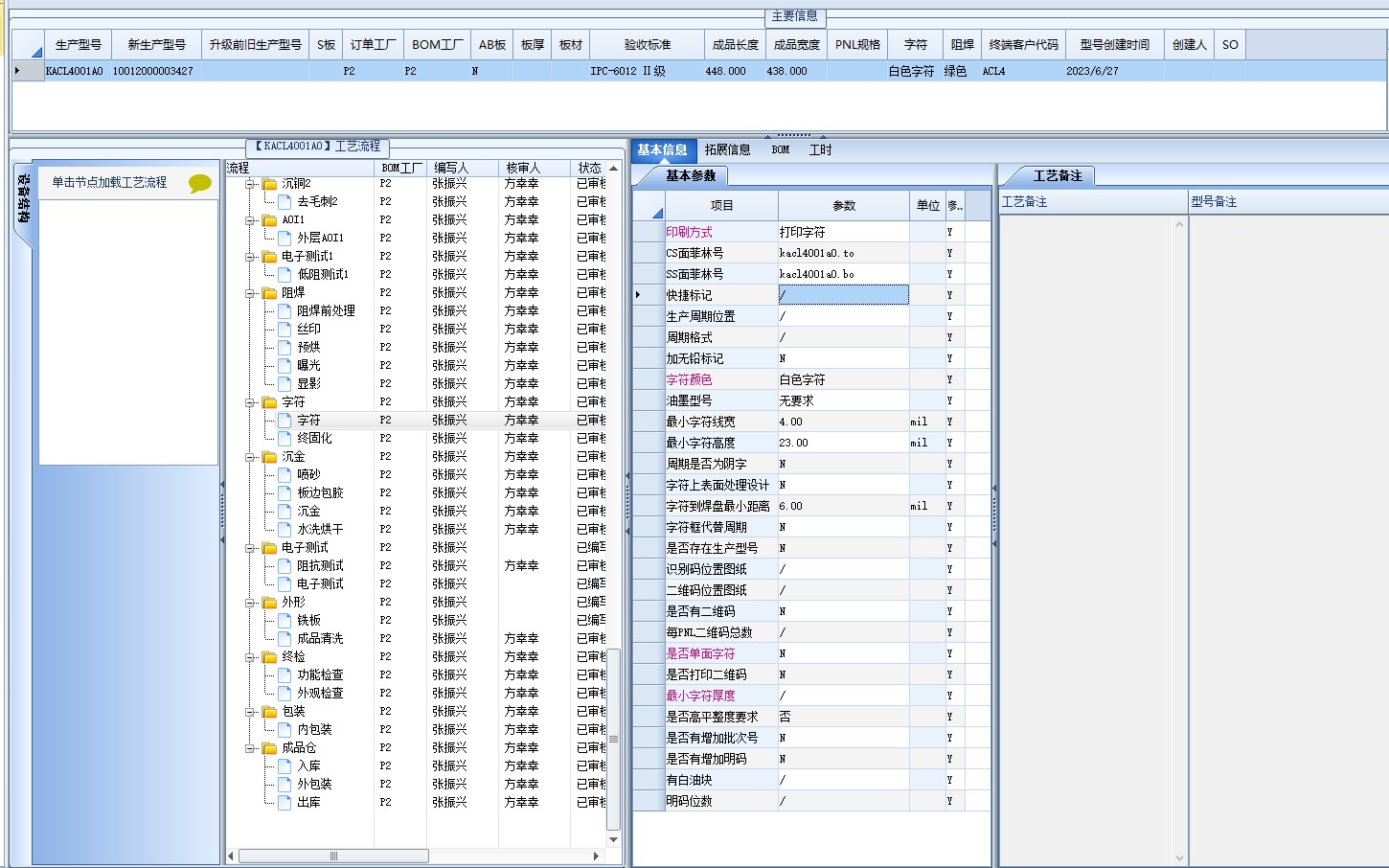Click the 主要信息 section label

point(795,16)
